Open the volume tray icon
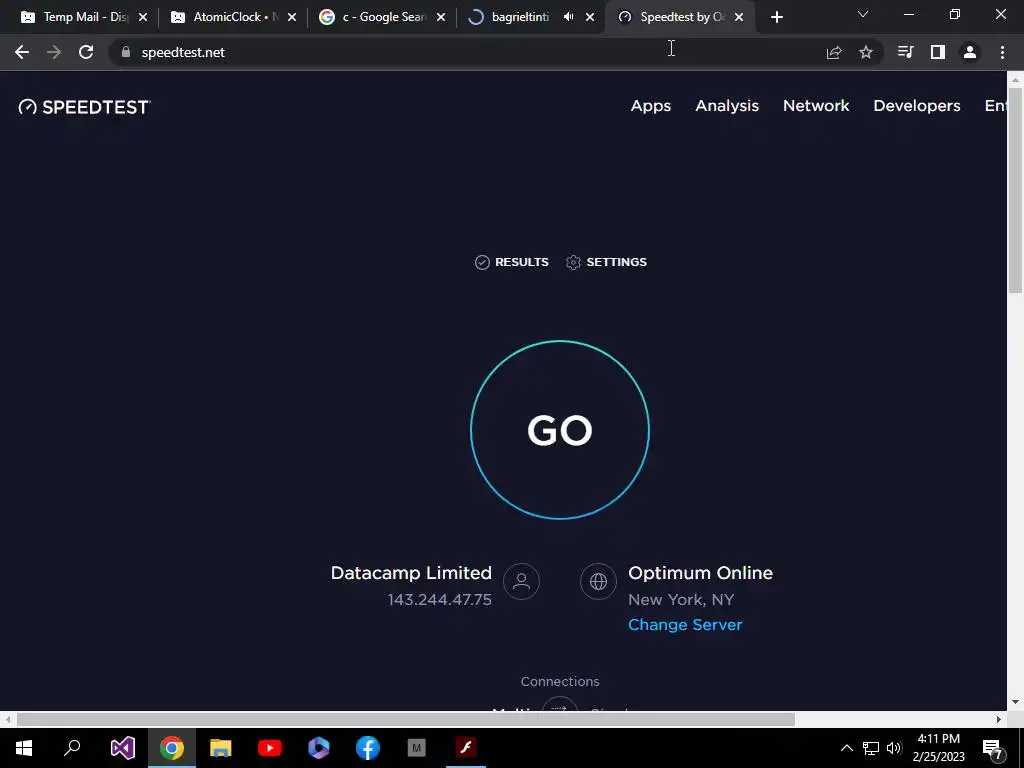Viewport: 1024px width, 768px height. [894, 748]
